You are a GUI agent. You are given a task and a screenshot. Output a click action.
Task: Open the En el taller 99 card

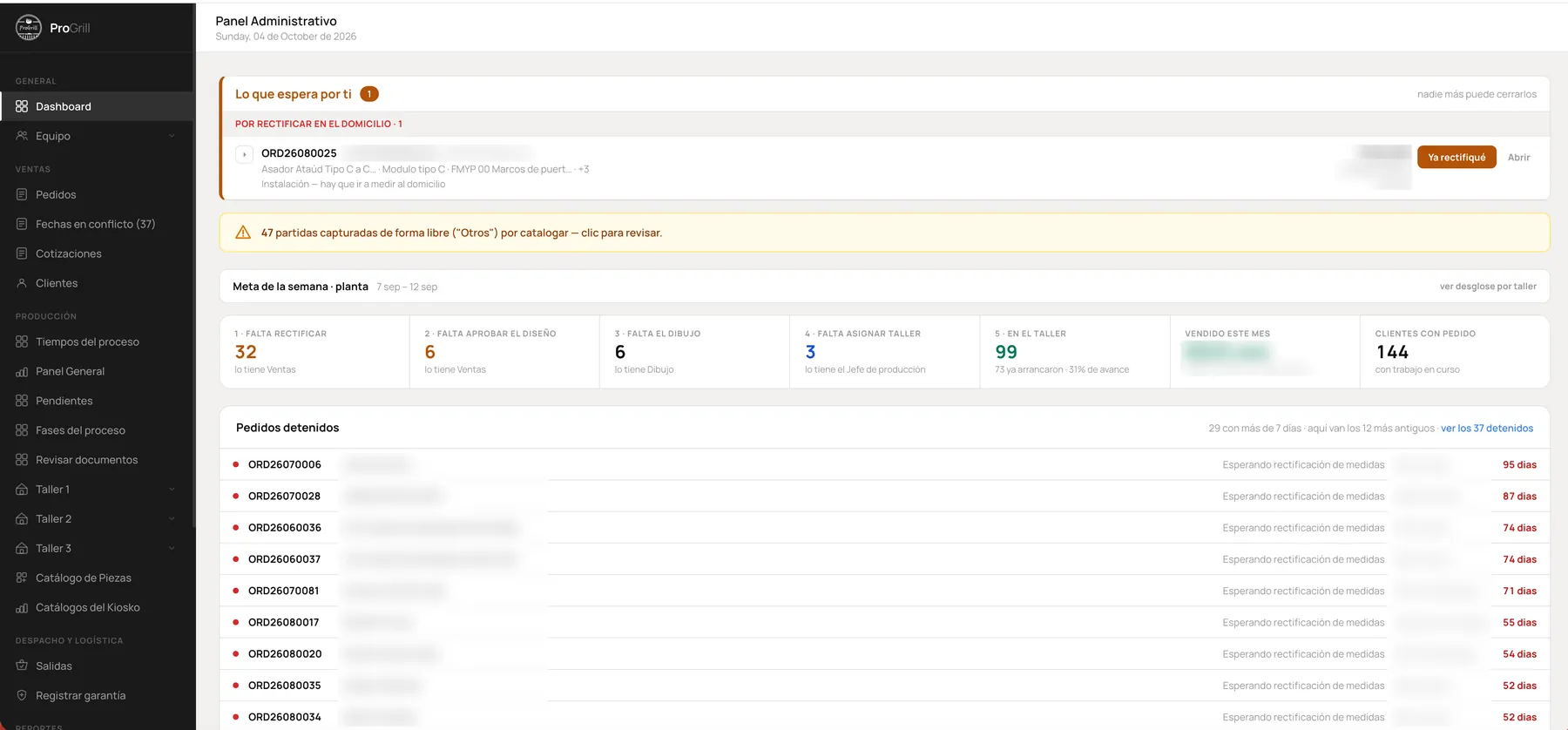(1075, 352)
